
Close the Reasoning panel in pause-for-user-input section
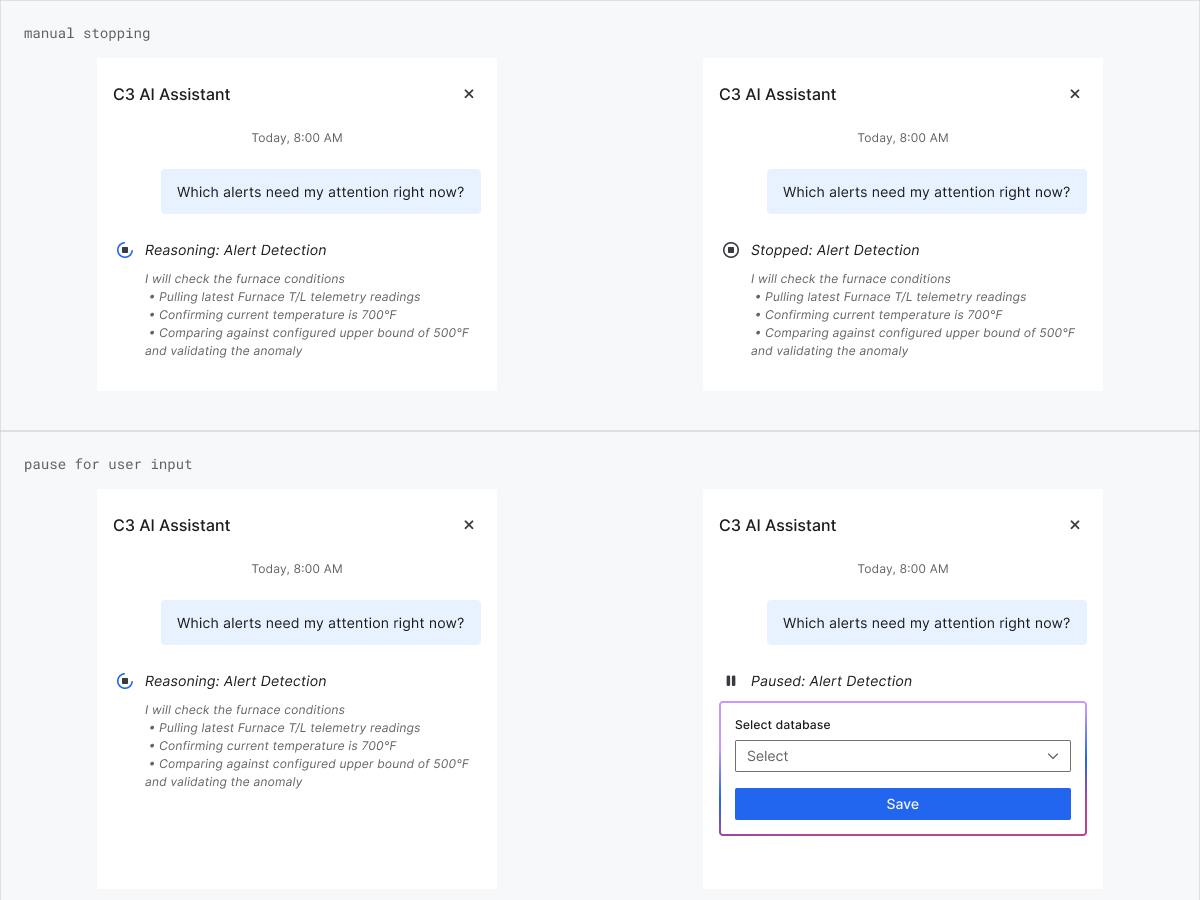click(469, 525)
